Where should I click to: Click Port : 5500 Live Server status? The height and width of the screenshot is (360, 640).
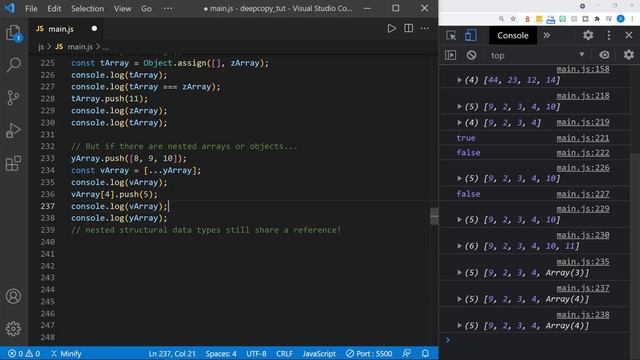[369, 353]
